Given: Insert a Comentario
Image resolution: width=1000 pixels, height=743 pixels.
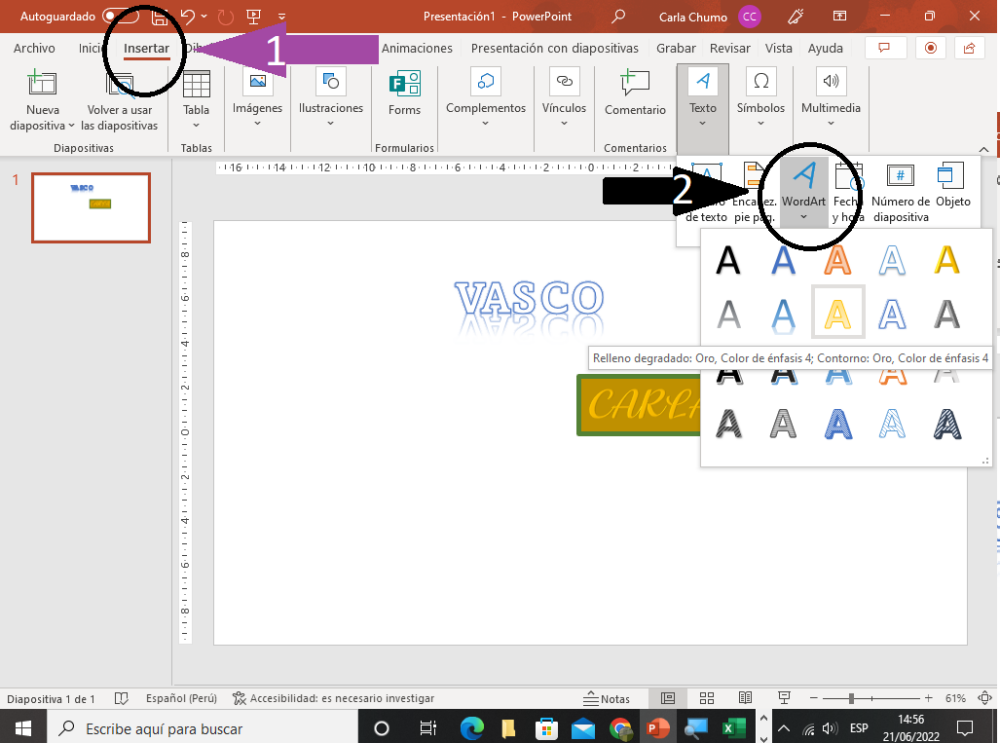Looking at the screenshot, I should coord(635,93).
